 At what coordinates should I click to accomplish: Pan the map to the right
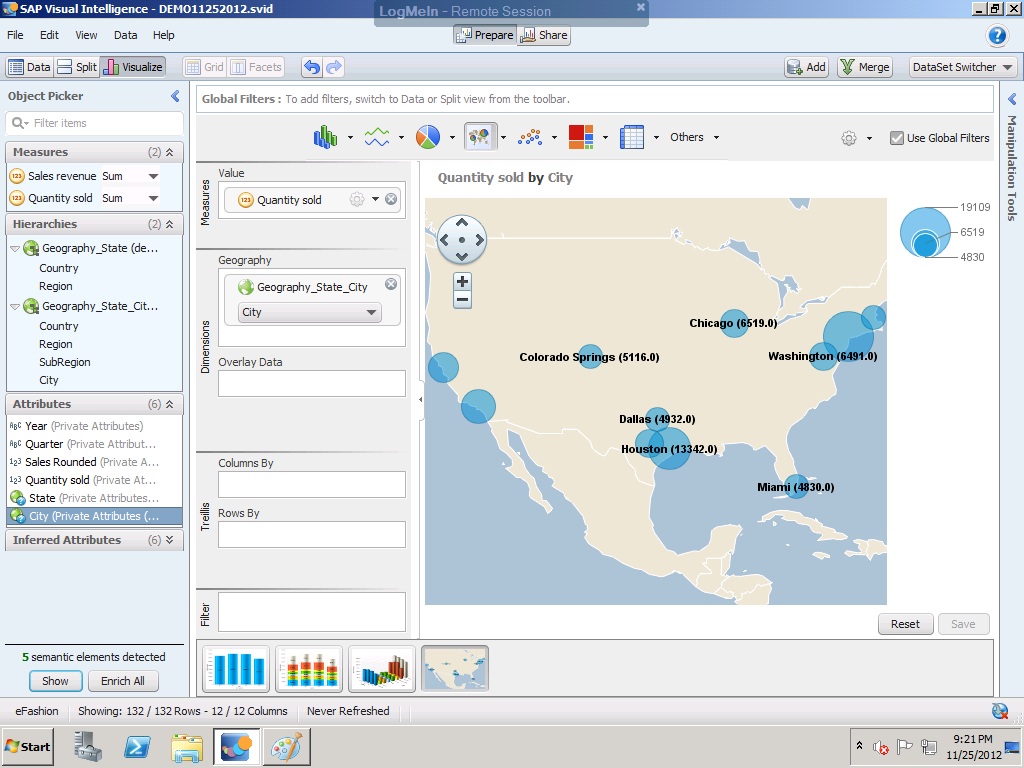click(479, 240)
